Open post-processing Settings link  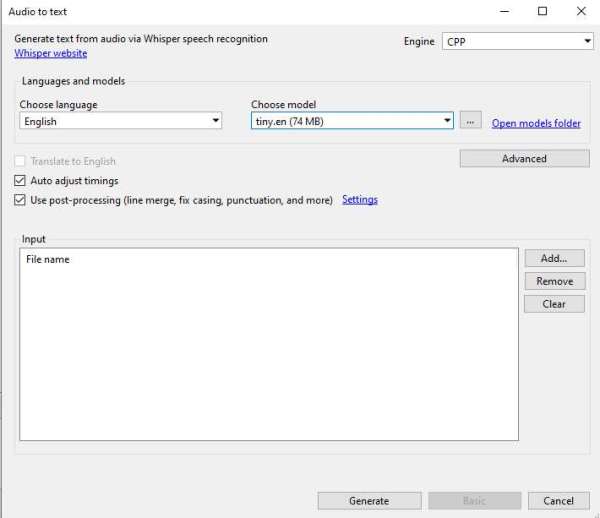[x=360, y=200]
